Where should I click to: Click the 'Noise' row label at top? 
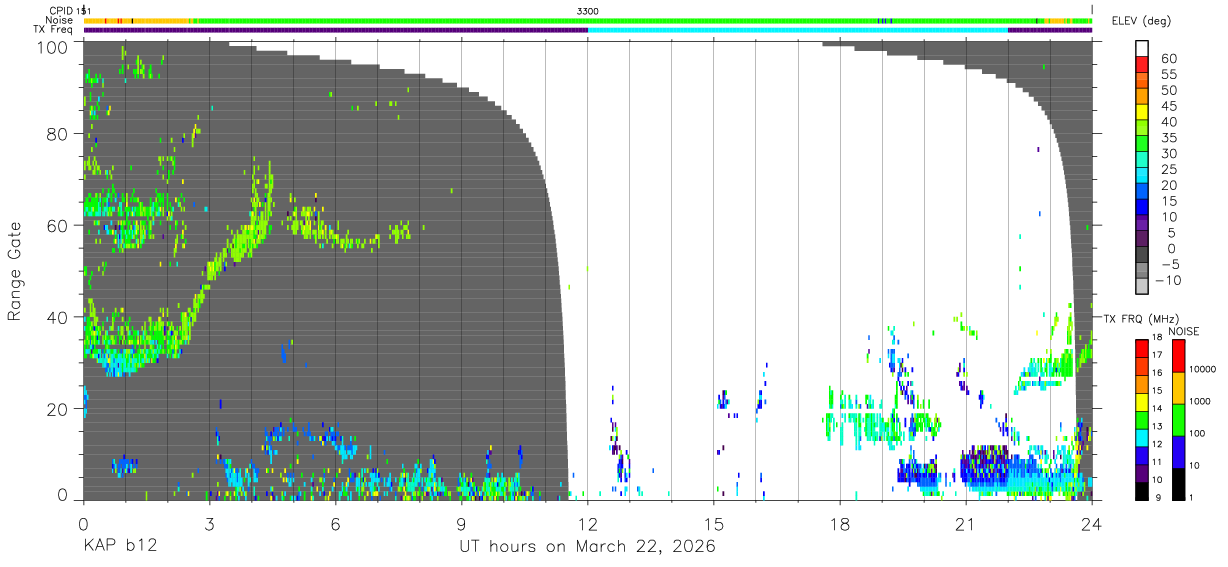click(60, 20)
